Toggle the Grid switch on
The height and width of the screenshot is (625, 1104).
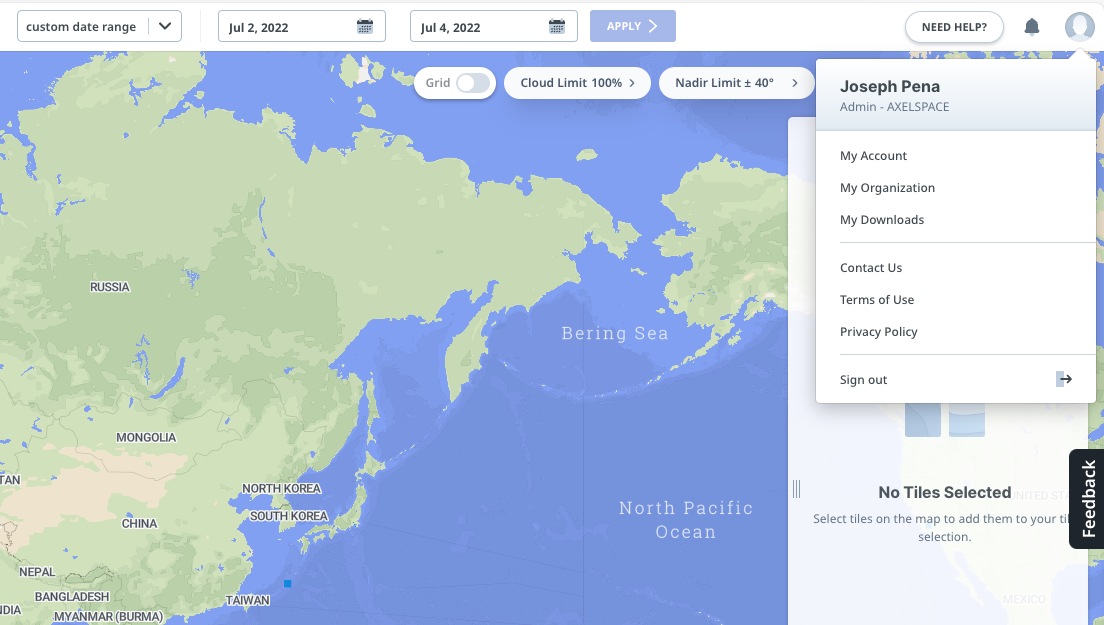tap(473, 83)
